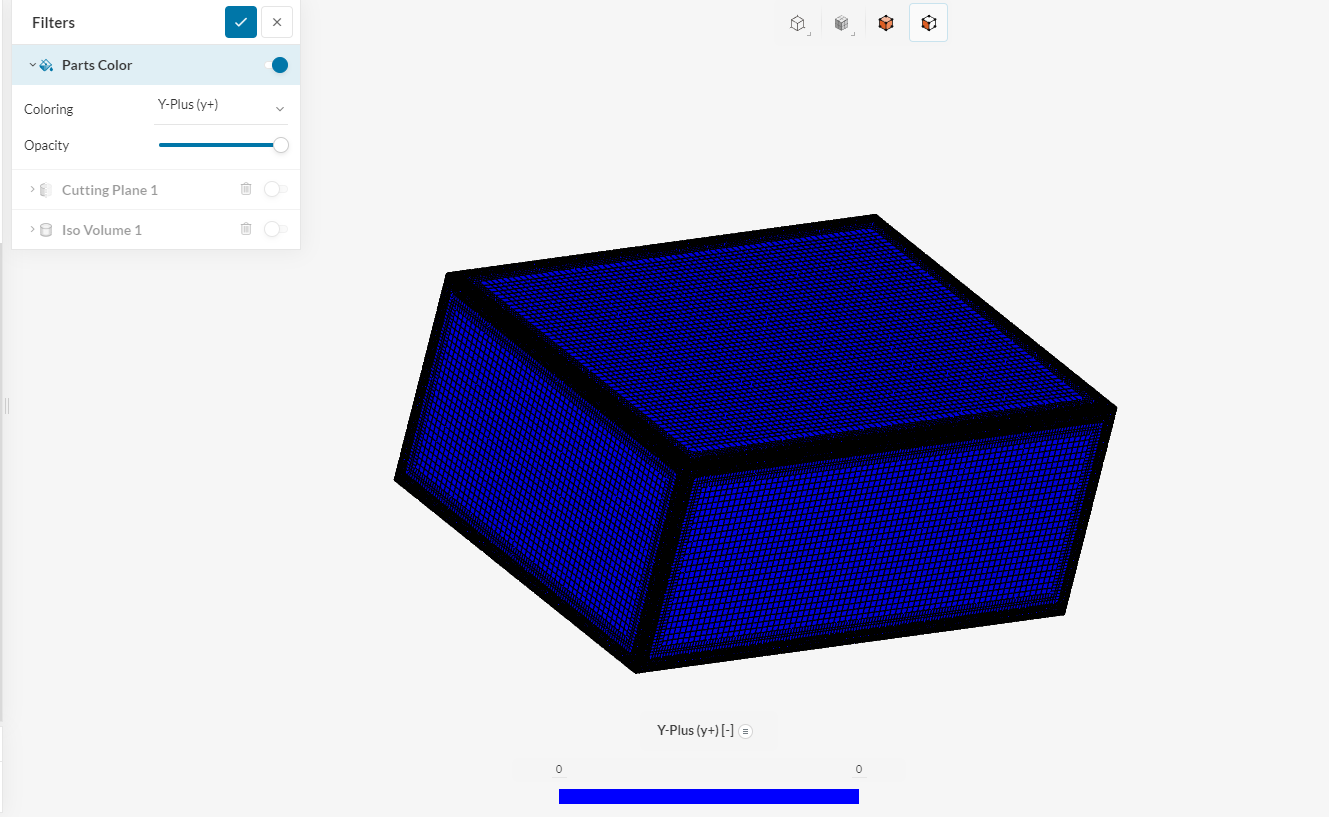Select the gray meshed cube render mode
This screenshot has width=1329, height=817.
pos(842,23)
